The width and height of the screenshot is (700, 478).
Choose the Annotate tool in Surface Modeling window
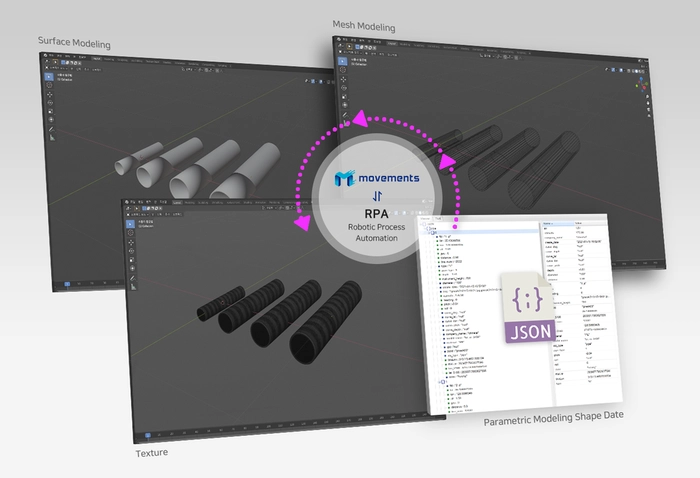tap(51, 128)
